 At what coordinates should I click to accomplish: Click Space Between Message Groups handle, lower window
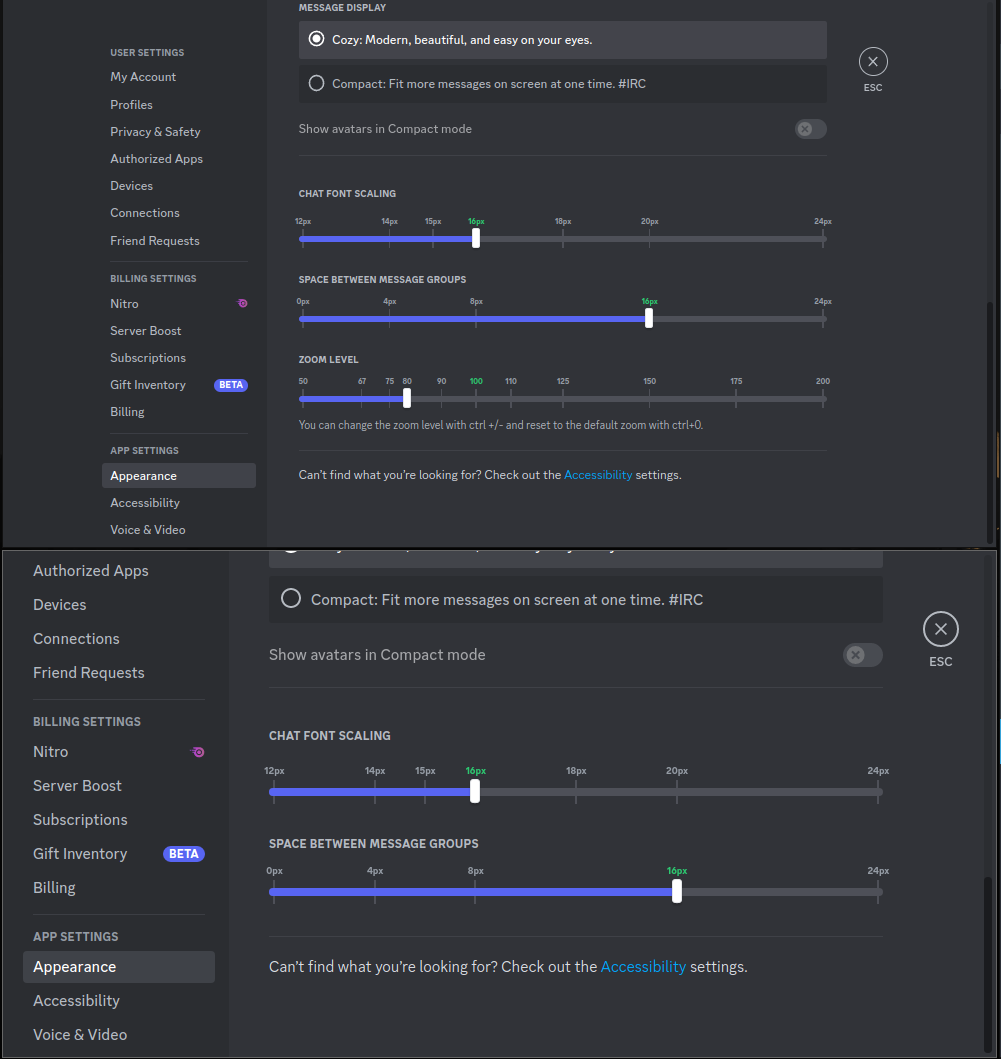tap(677, 891)
